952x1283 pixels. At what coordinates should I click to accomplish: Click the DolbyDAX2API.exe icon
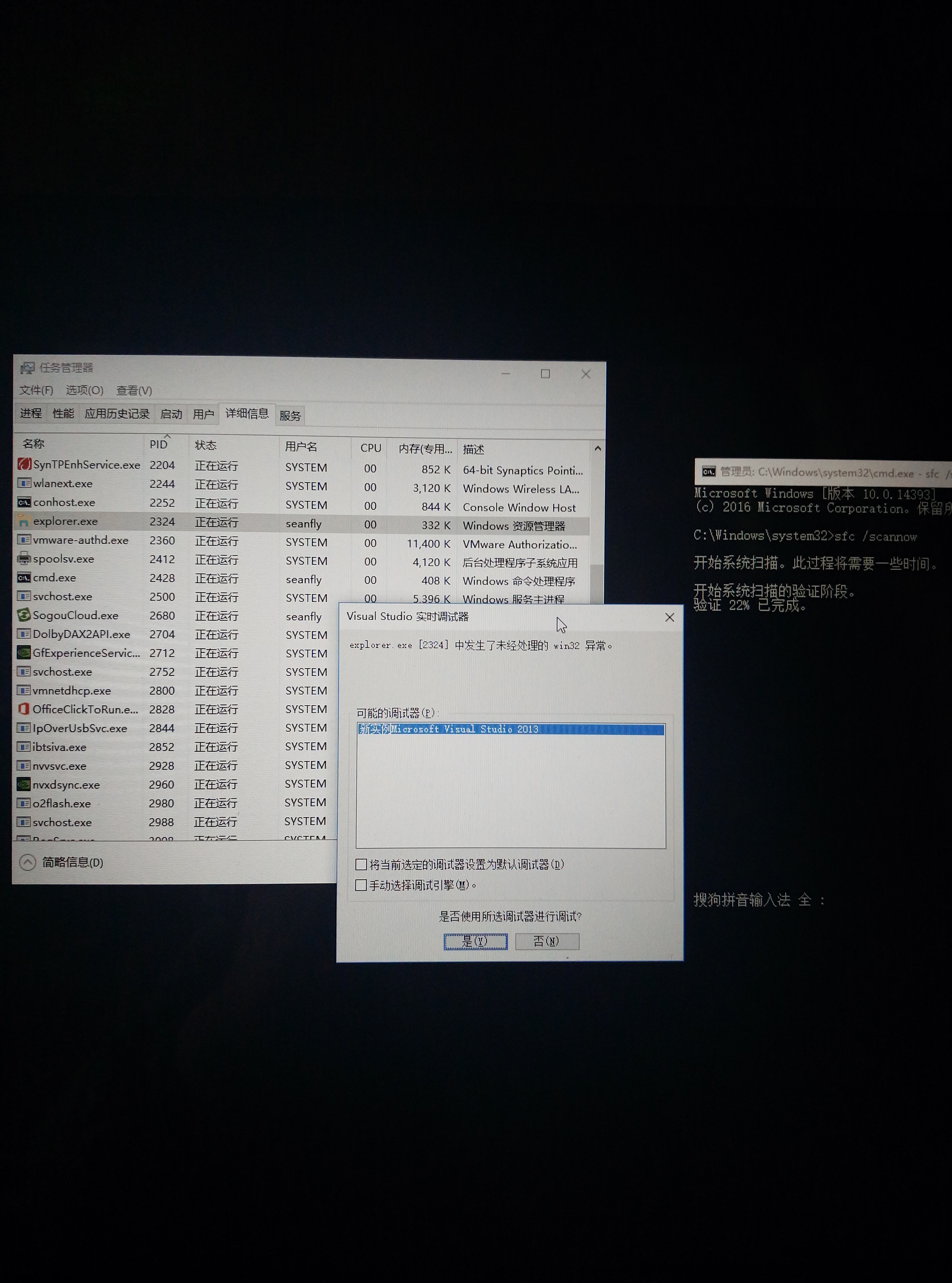coord(24,634)
